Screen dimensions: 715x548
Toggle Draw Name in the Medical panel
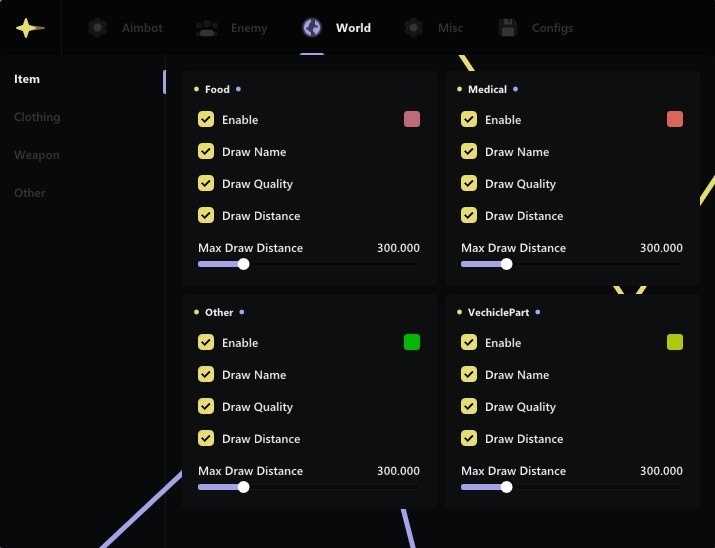point(469,152)
